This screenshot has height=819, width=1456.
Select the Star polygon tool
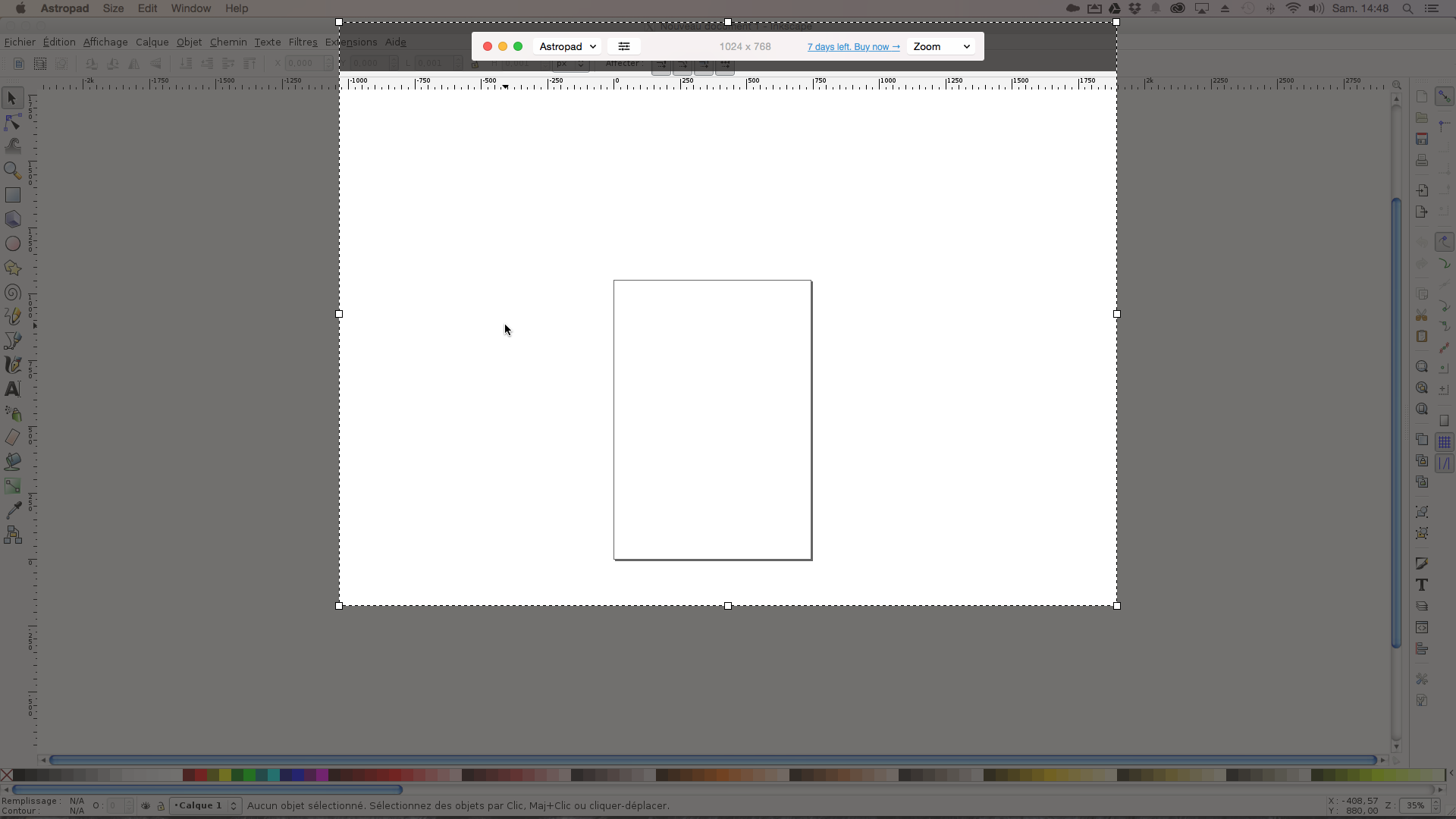click(x=12, y=268)
